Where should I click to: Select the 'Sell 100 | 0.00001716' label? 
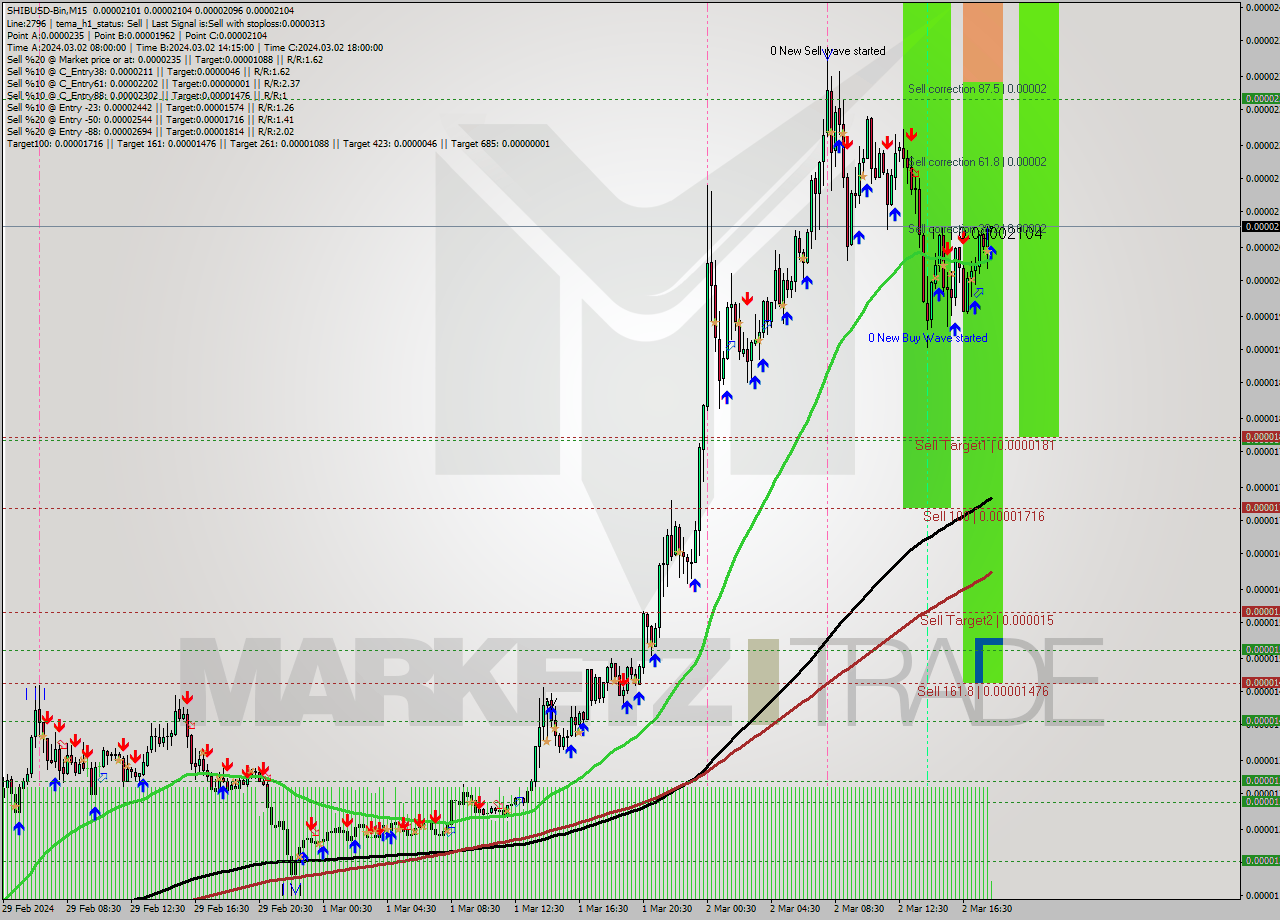[984, 517]
